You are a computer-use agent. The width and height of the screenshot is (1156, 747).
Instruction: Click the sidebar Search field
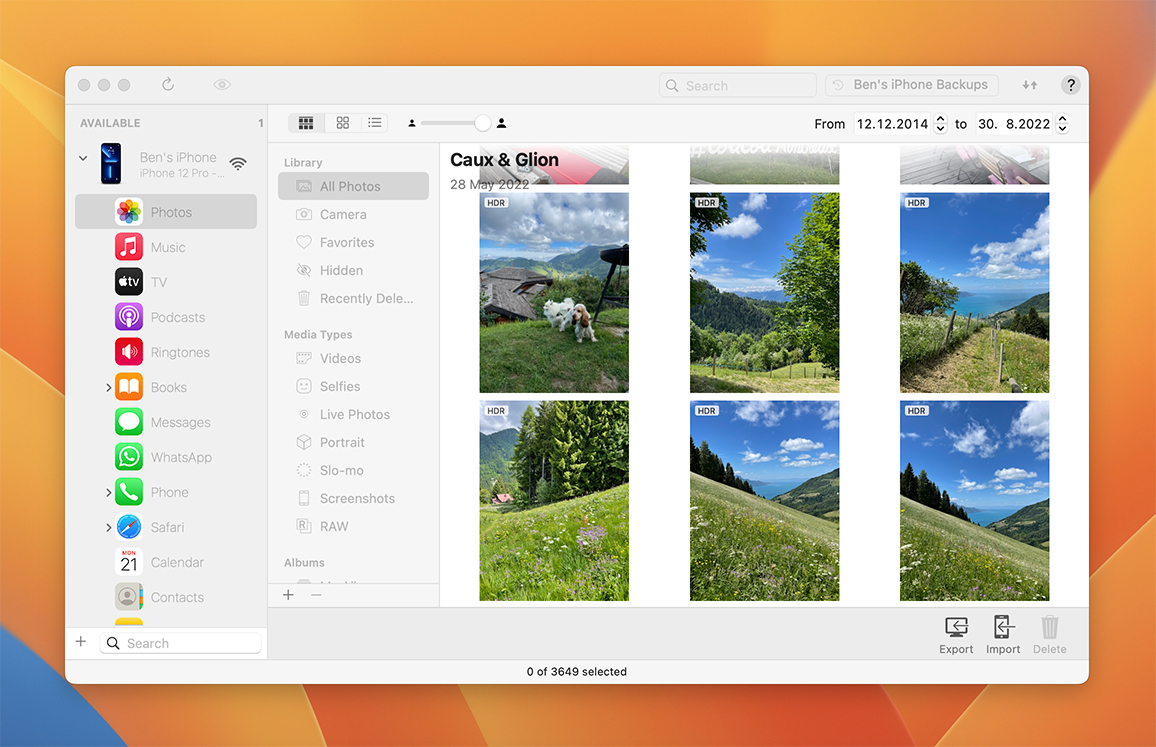181,643
